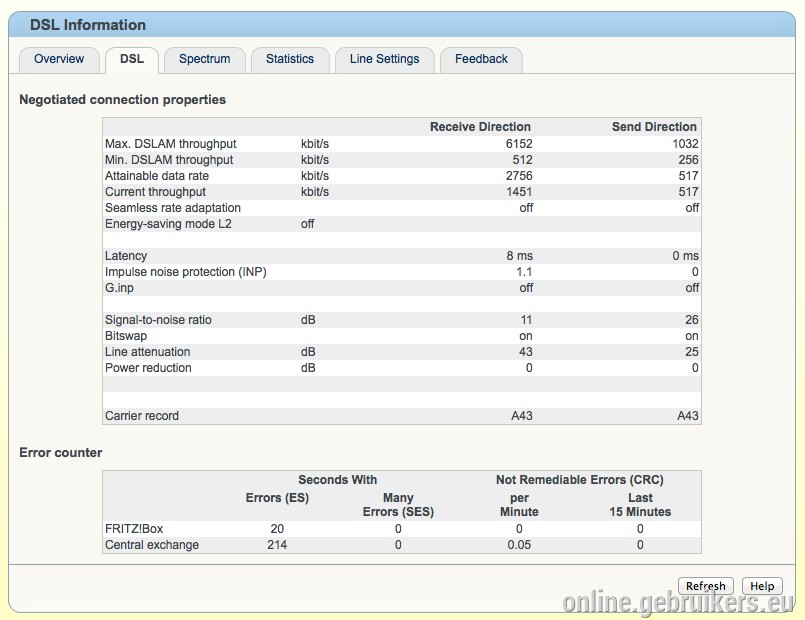
Task: Select the DSL tab
Action: point(132,60)
